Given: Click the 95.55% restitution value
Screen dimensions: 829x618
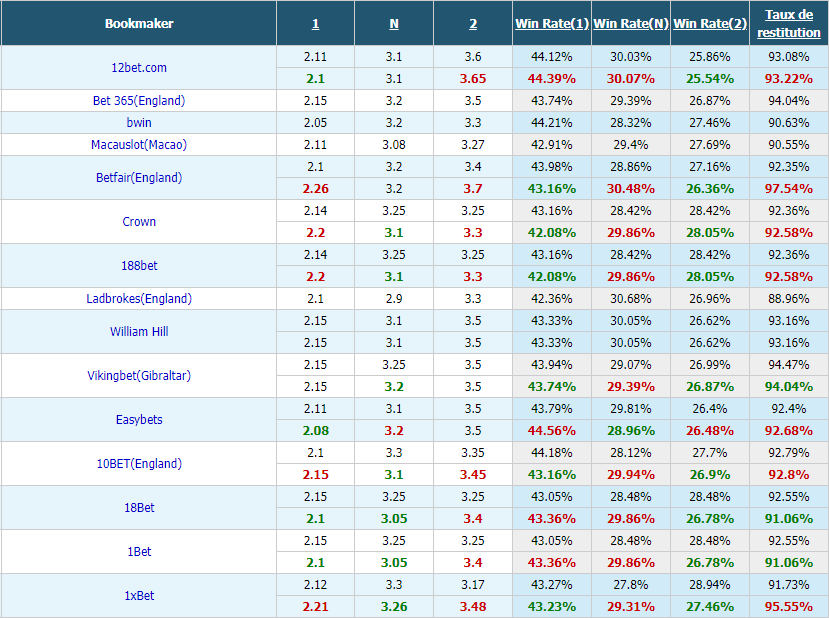Looking at the screenshot, I should [x=789, y=607].
